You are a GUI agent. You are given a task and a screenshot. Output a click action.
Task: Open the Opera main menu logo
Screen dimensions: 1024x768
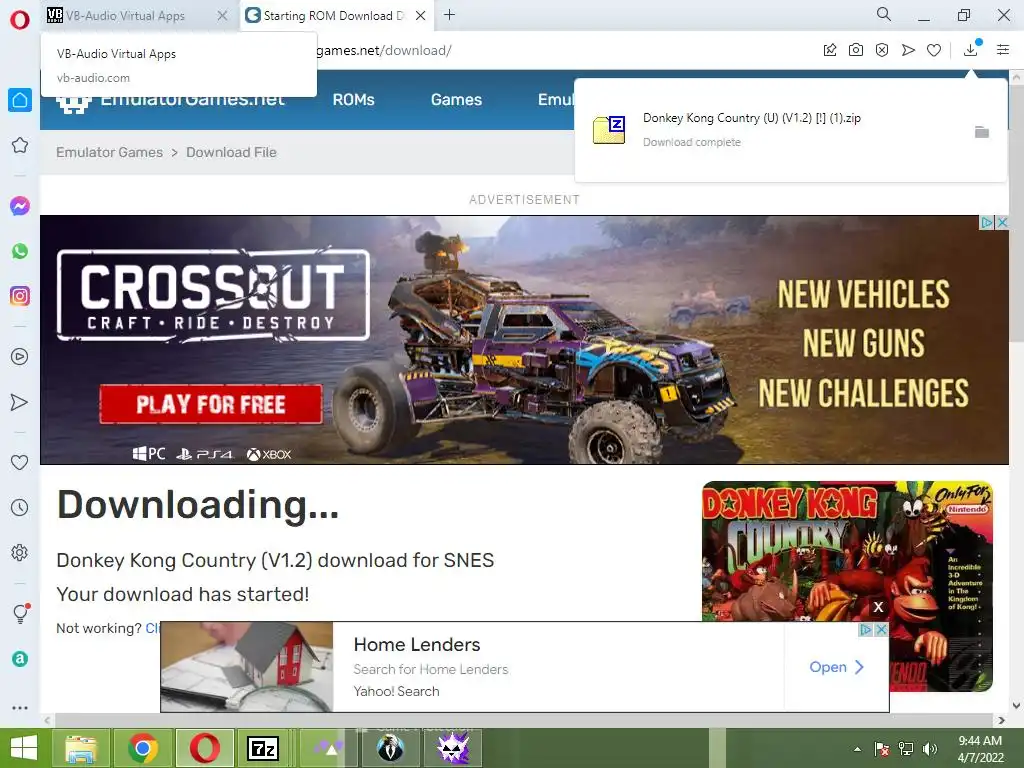point(20,20)
